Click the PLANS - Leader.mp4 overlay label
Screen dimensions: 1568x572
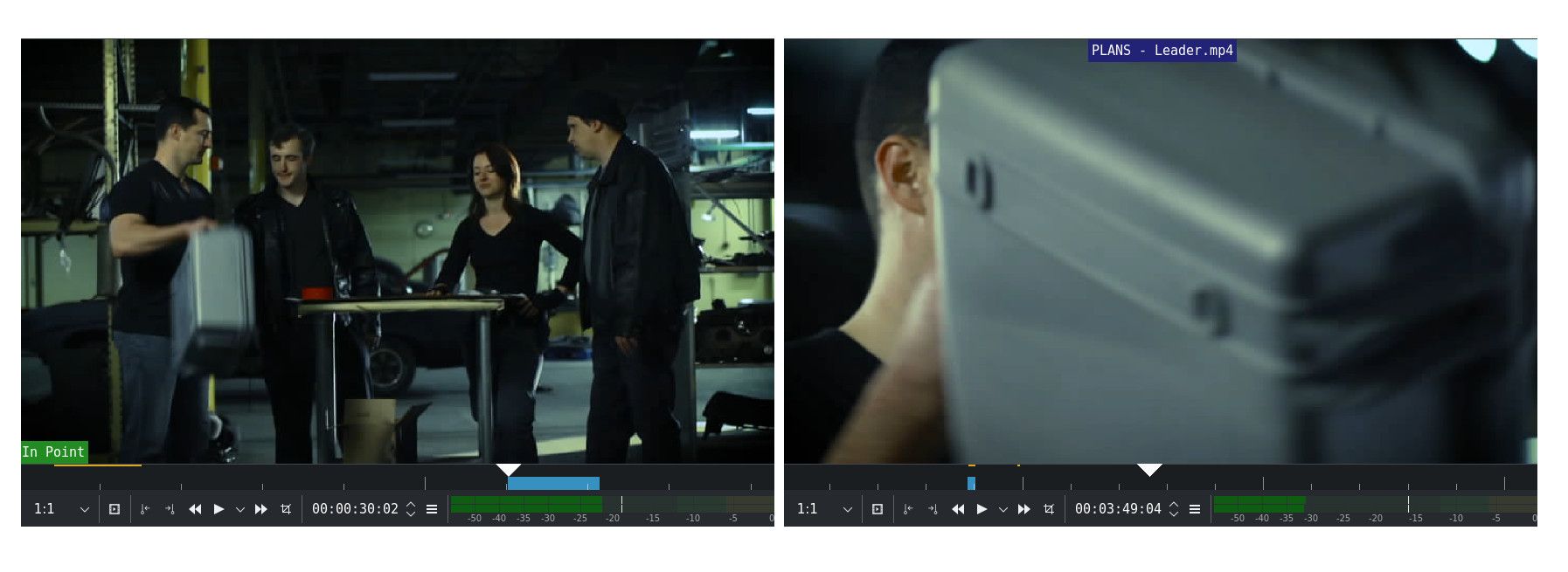tap(1162, 51)
